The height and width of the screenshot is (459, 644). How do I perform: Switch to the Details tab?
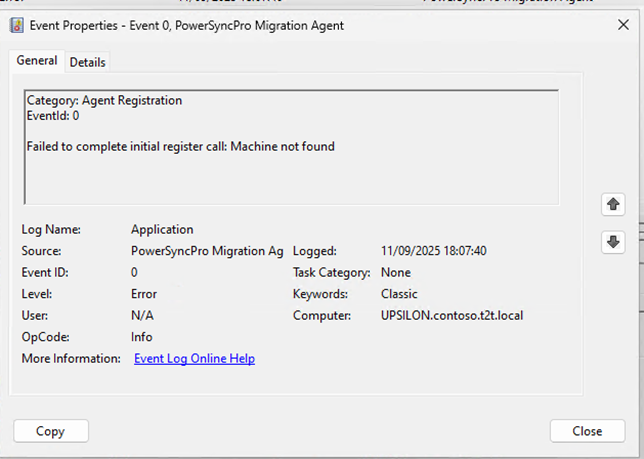point(87,62)
